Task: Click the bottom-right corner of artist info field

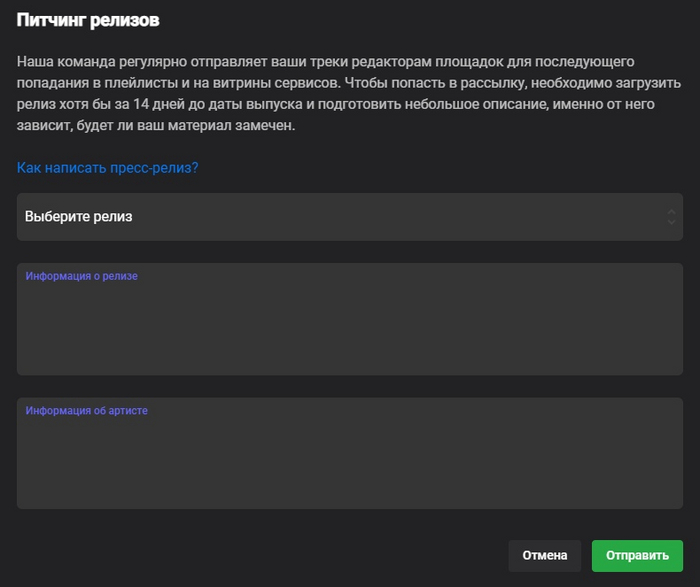Action: tap(678, 503)
